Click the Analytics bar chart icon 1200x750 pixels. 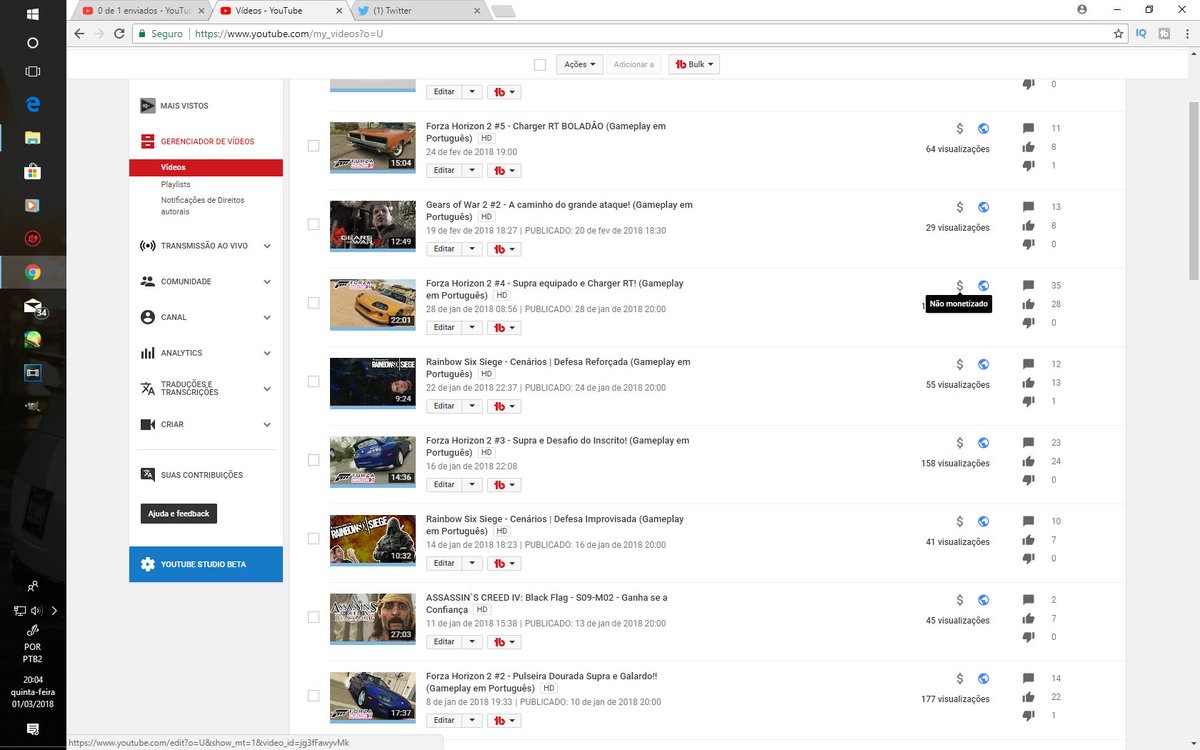point(148,353)
